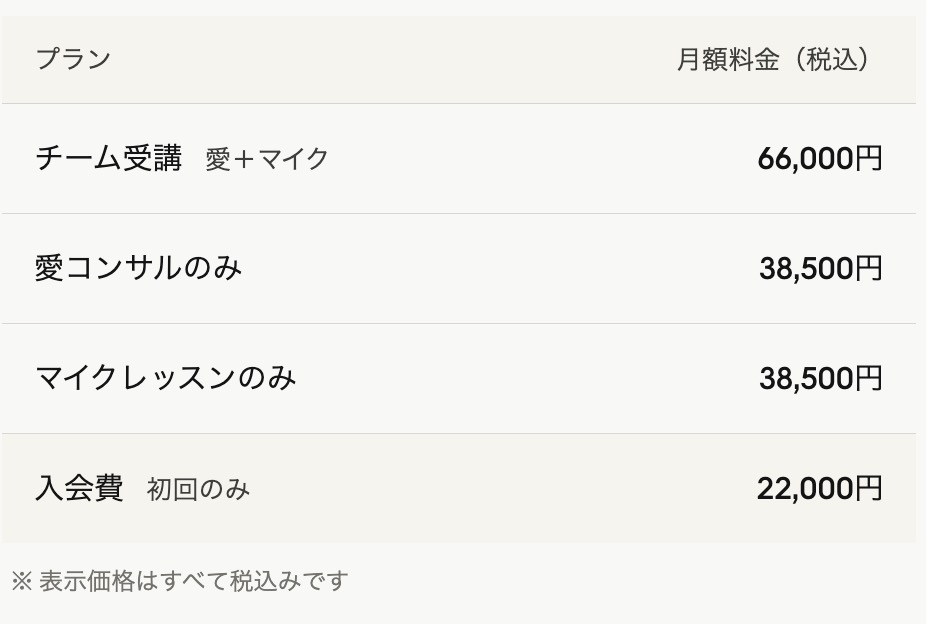Click the プラン column header
This screenshot has height=624, width=926.
[73, 59]
